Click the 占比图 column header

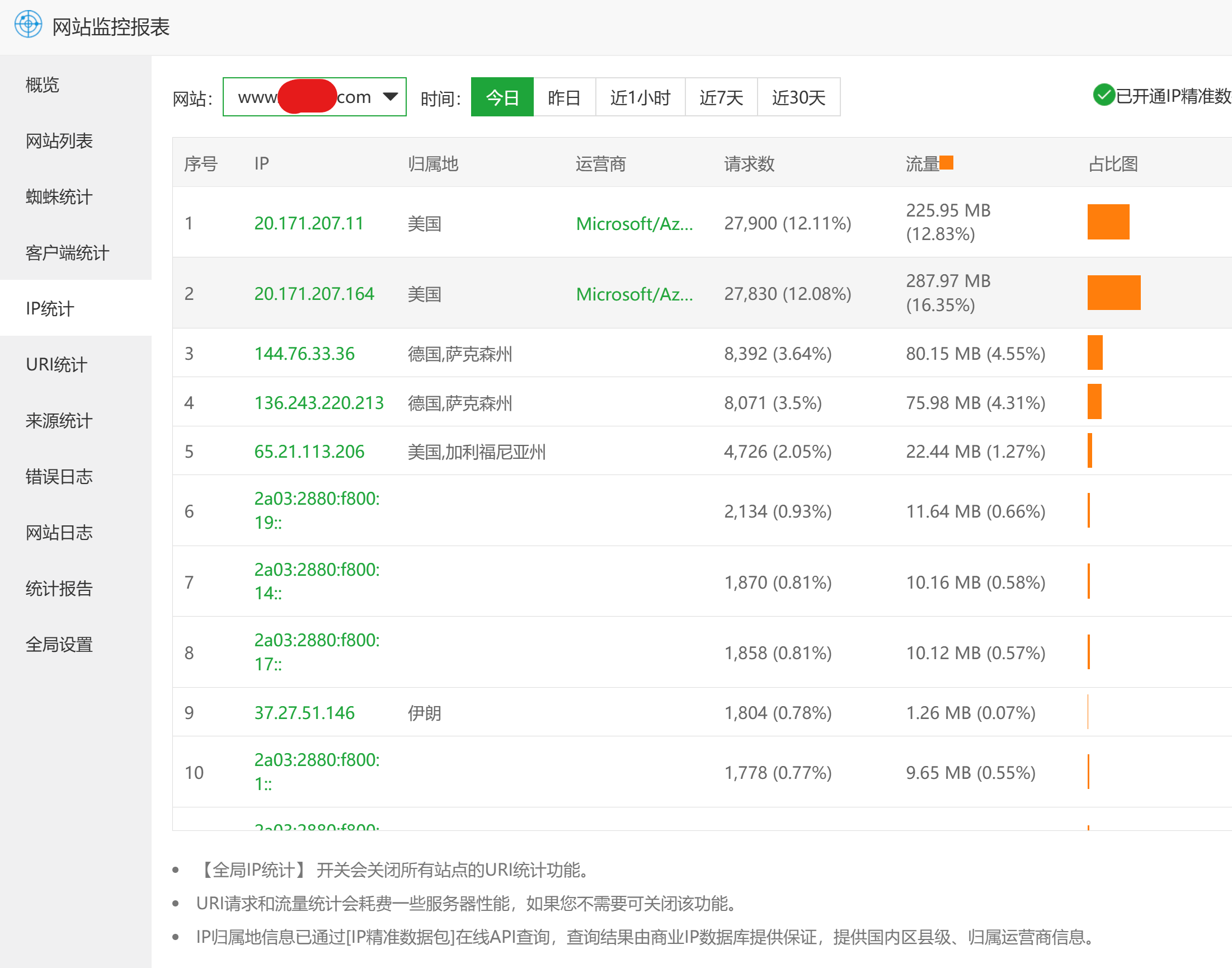[1113, 164]
